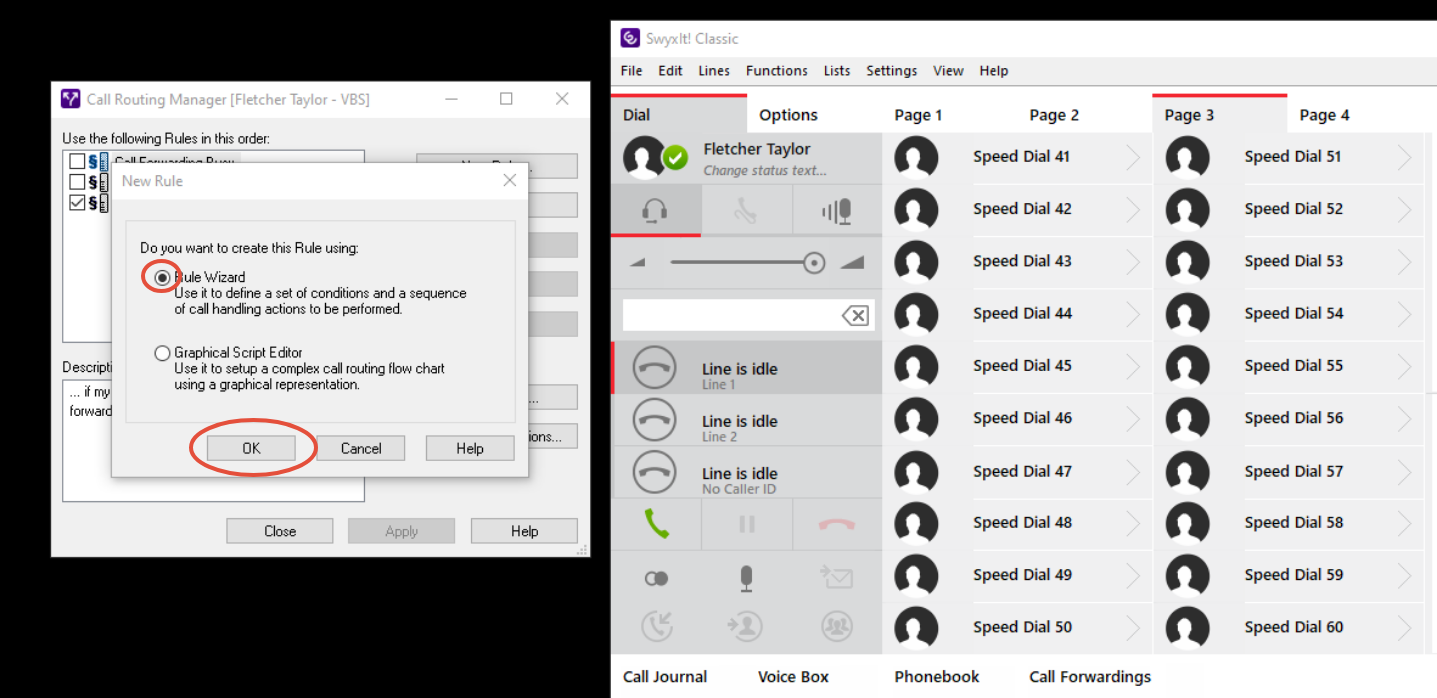Select Speed Dial 47 entry
This screenshot has height=698, width=1437.
click(x=1017, y=471)
